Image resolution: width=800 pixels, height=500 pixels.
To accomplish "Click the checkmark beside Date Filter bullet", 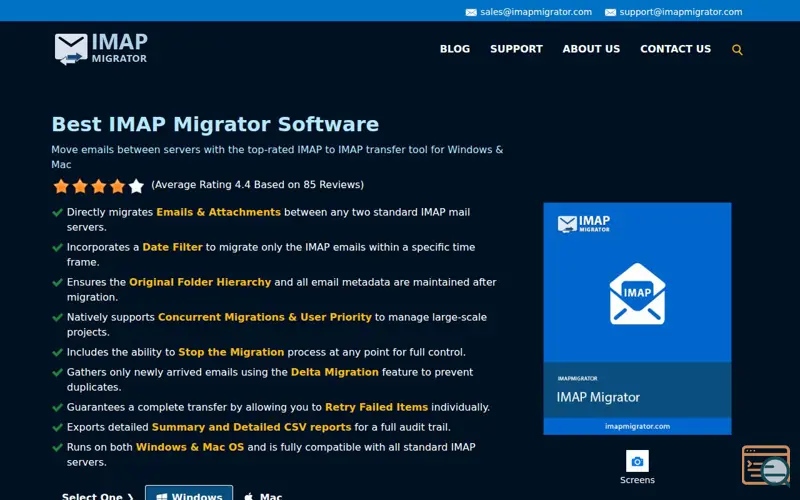I will tap(58, 247).
